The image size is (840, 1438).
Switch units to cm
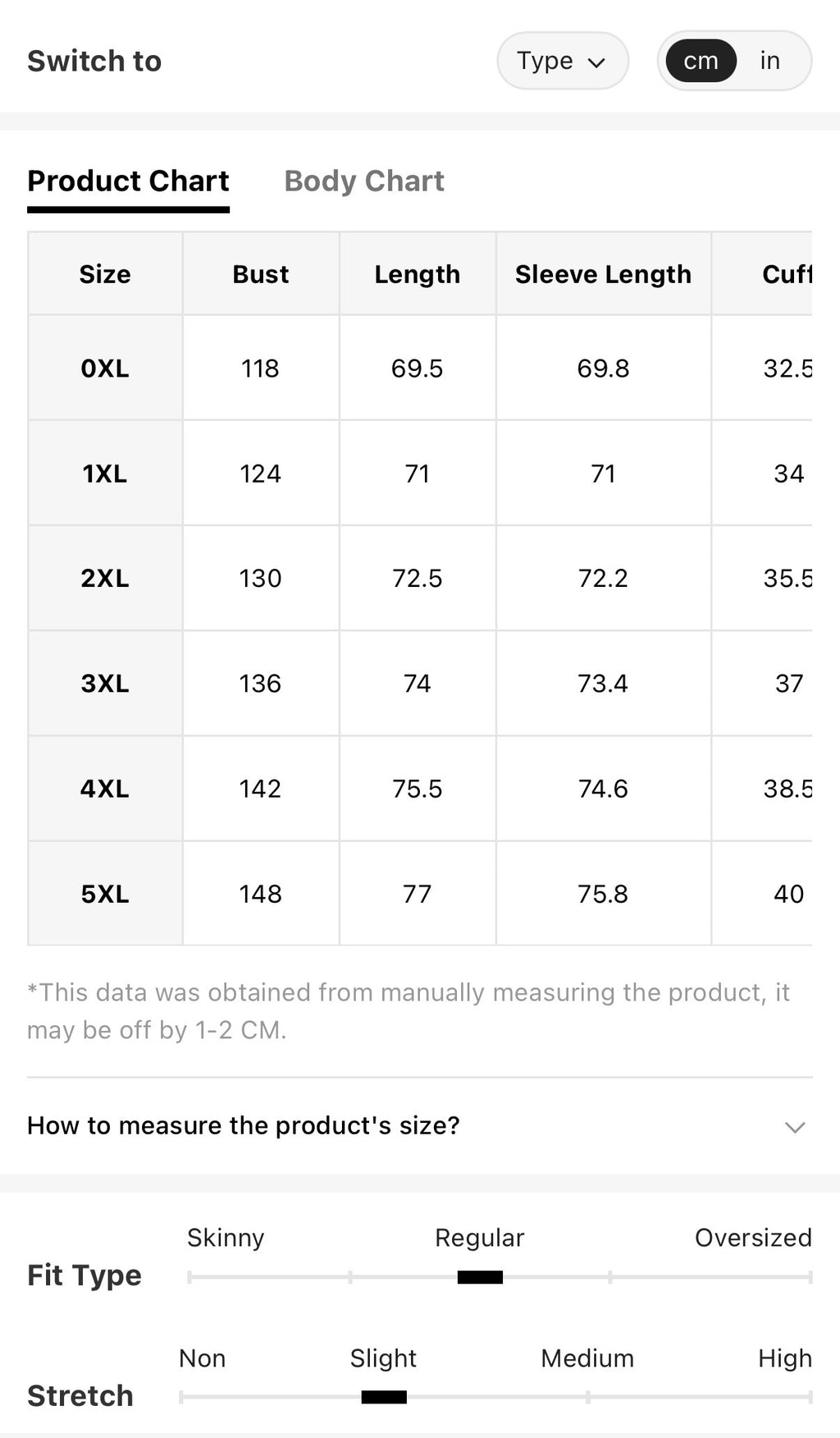click(701, 61)
